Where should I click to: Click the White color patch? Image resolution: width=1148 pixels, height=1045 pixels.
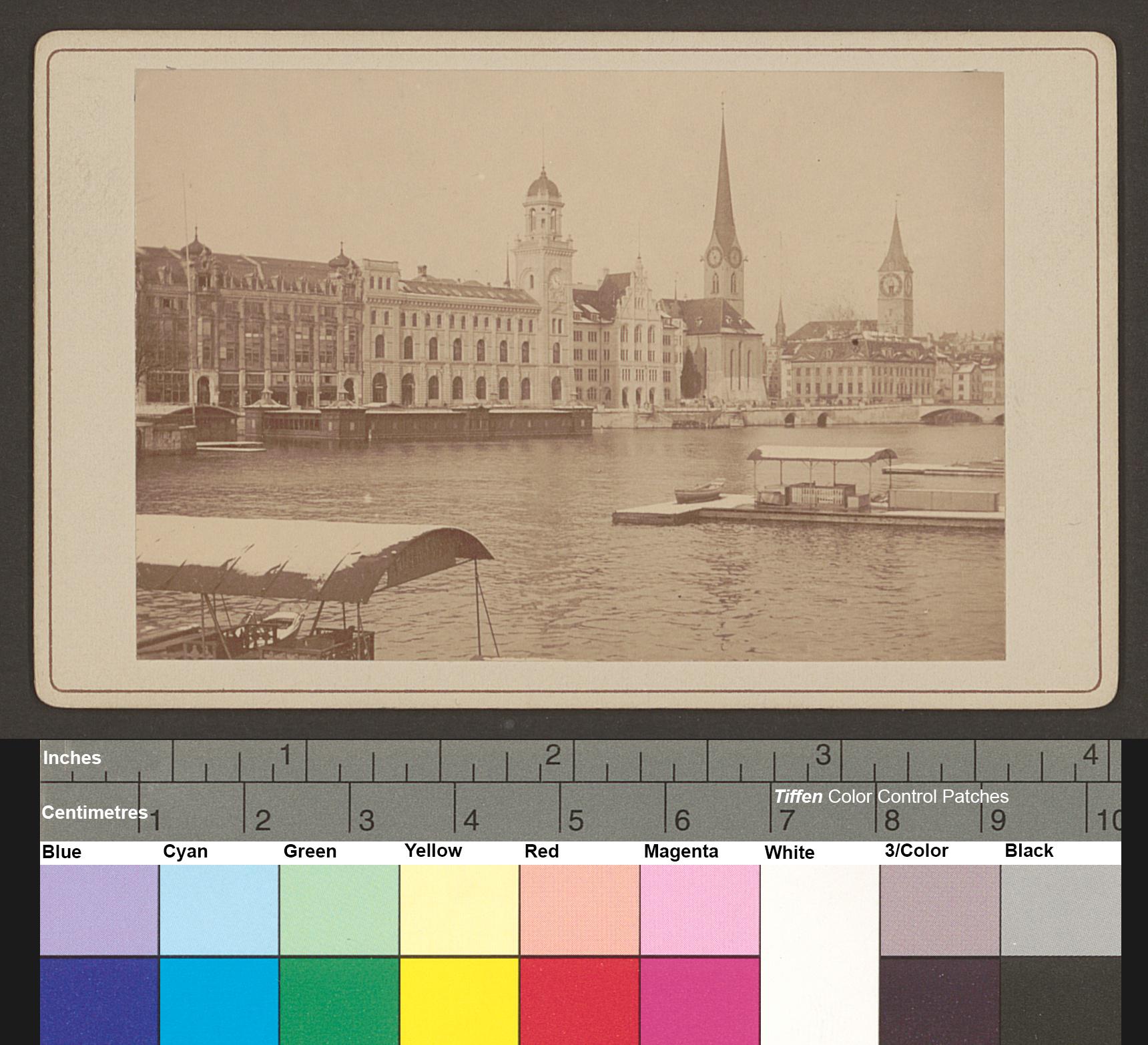[x=820, y=955]
